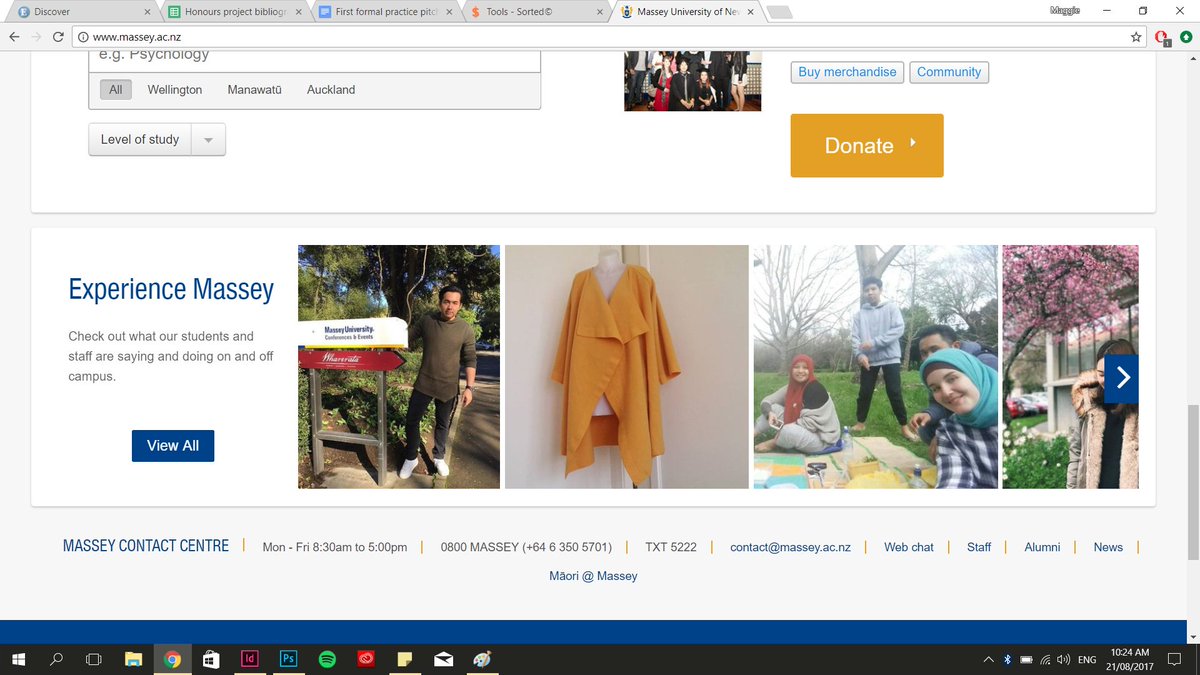Show hidden system tray icons
The height and width of the screenshot is (675, 1200).
point(989,660)
